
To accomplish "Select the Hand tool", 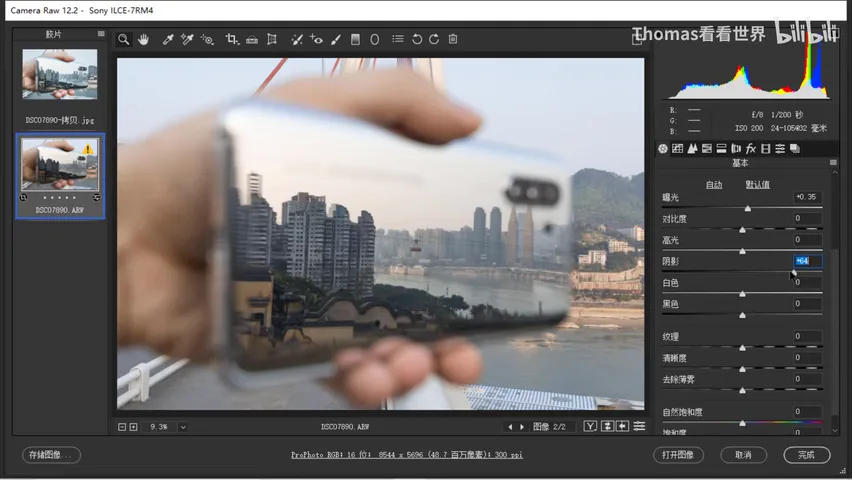I will click(143, 39).
